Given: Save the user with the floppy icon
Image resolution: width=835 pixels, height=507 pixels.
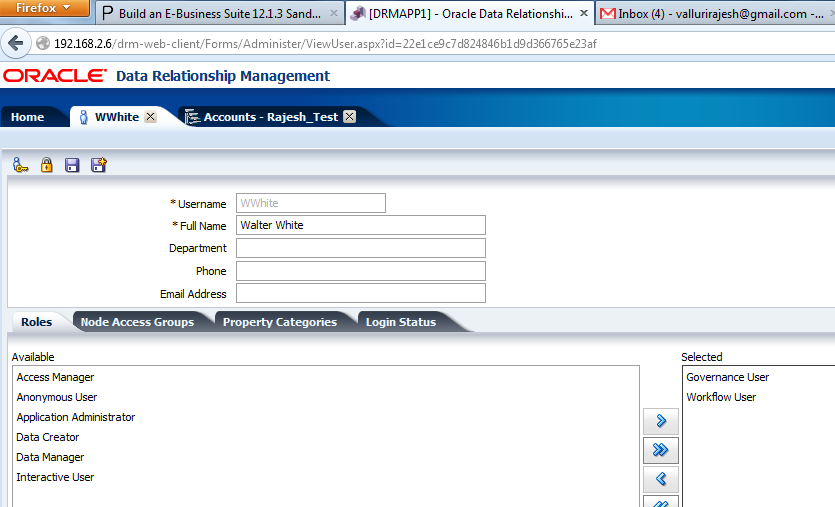Looking at the screenshot, I should click(72, 165).
